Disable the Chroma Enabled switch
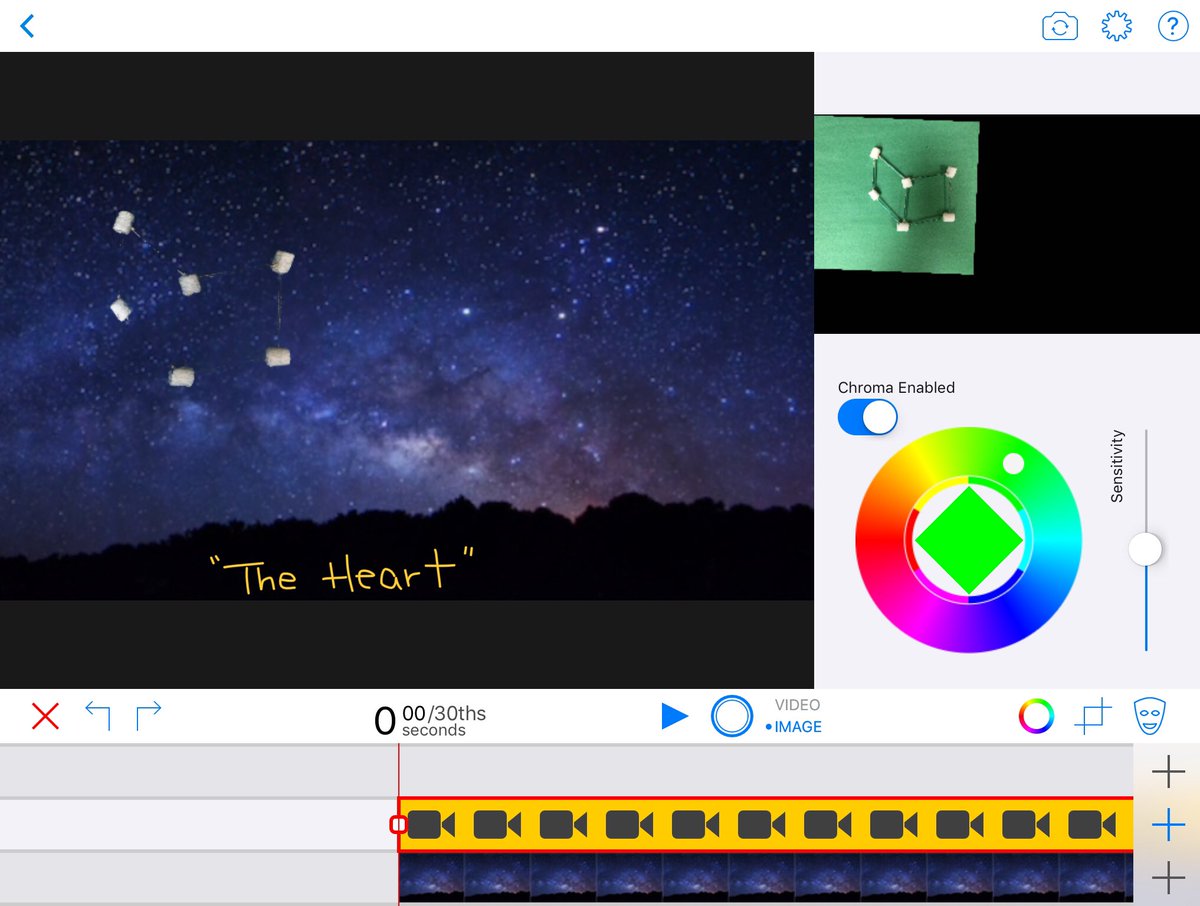 (x=867, y=417)
